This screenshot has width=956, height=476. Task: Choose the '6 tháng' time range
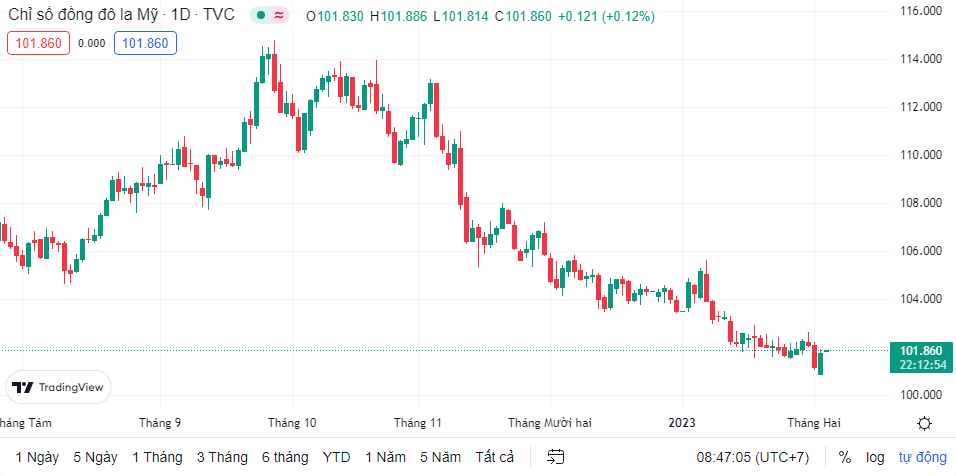point(285,457)
